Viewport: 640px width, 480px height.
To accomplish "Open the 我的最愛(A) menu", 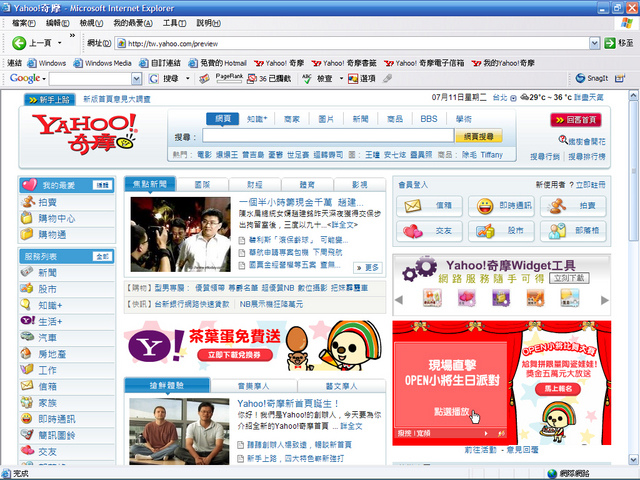I will (133, 23).
